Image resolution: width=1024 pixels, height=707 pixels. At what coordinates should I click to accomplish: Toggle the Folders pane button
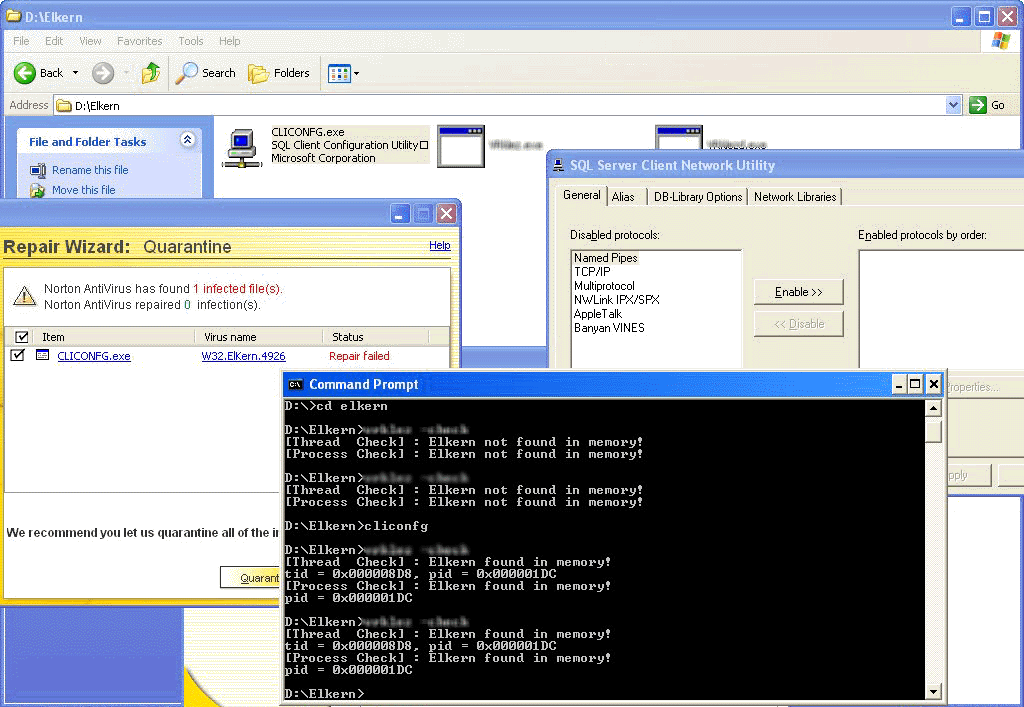tap(279, 73)
